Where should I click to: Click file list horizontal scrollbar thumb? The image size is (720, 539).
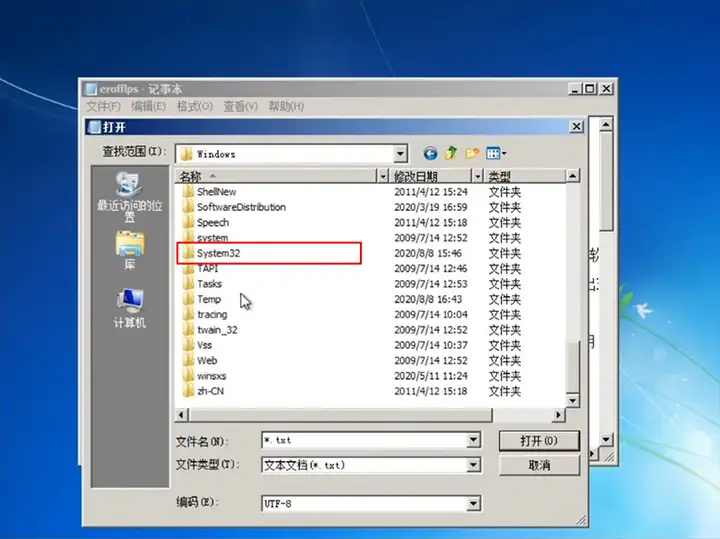[x=340, y=415]
